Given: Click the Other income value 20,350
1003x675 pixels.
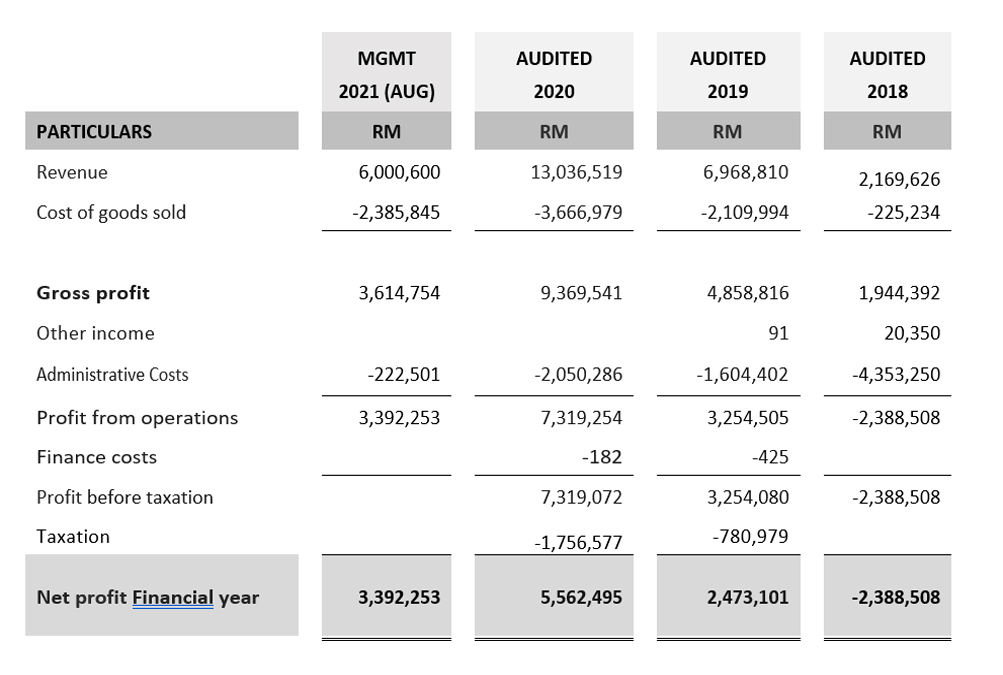Looking at the screenshot, I should 911,333.
